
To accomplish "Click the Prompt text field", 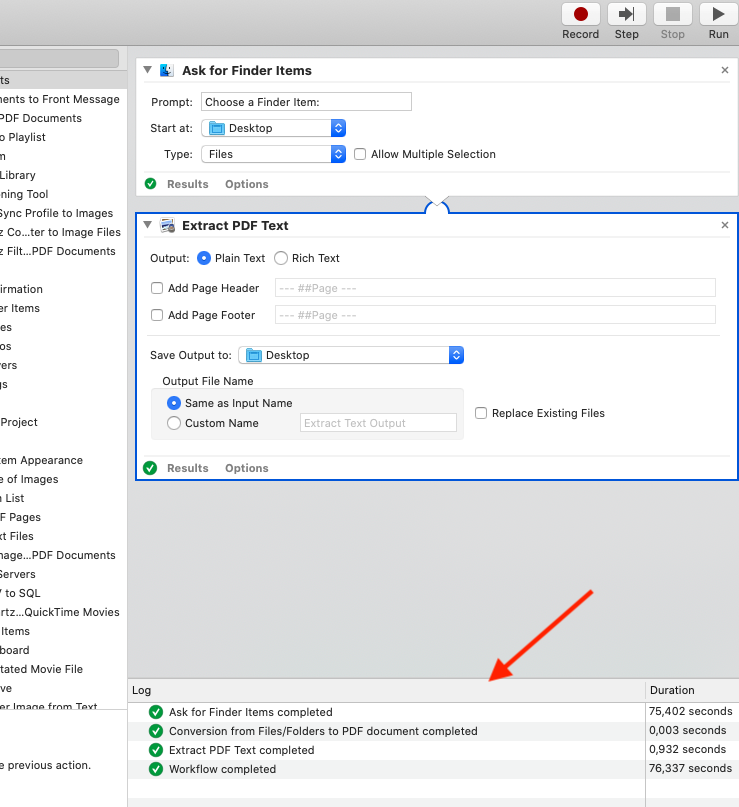I will (x=306, y=102).
